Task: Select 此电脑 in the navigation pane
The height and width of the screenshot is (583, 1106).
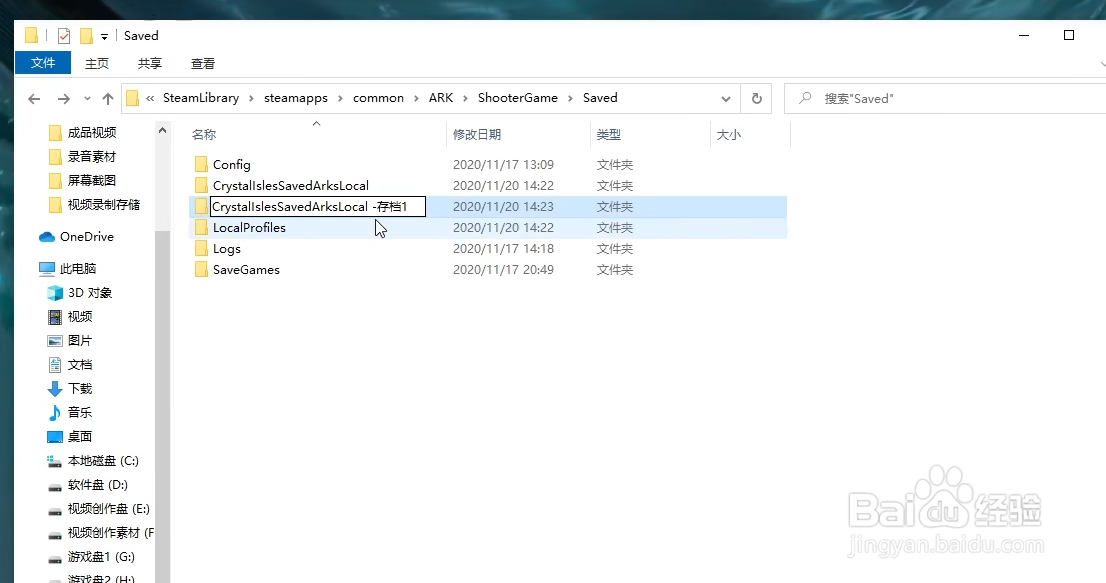Action: pos(78,269)
